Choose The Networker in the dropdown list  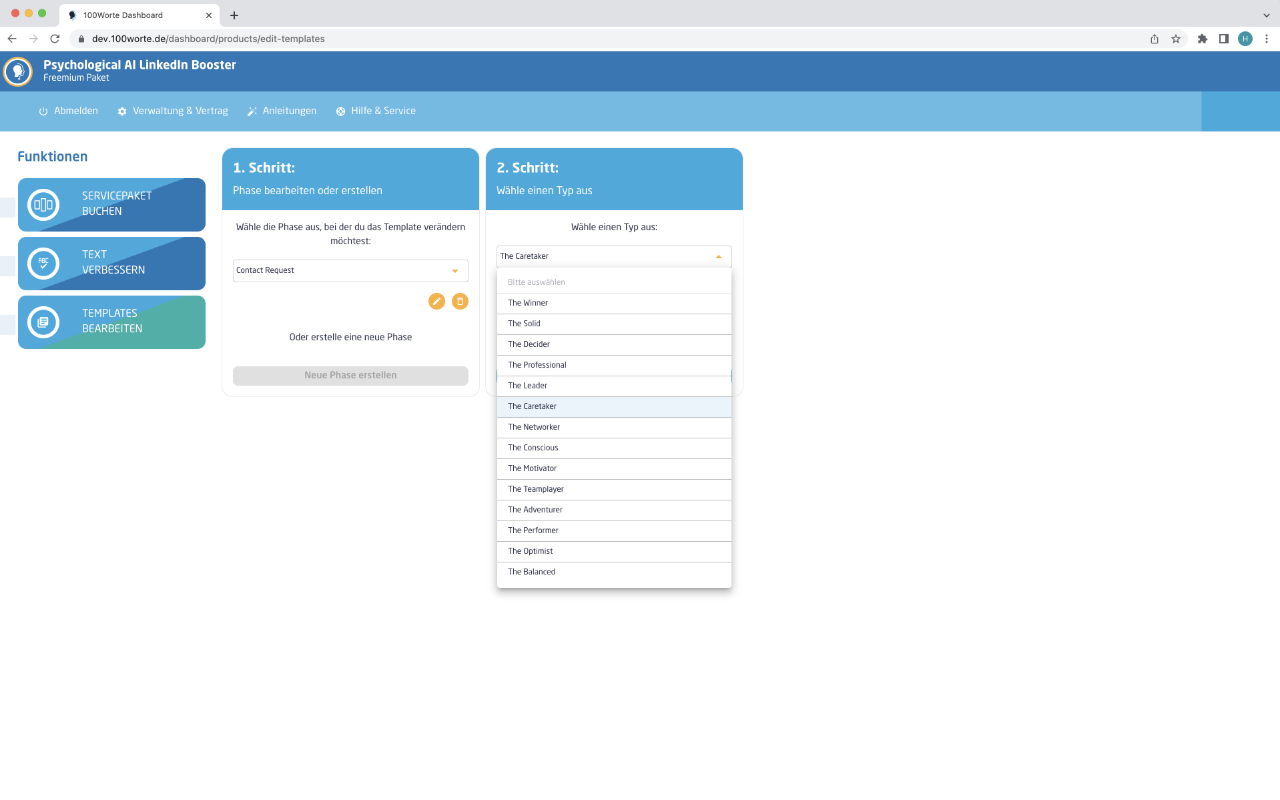[614, 427]
